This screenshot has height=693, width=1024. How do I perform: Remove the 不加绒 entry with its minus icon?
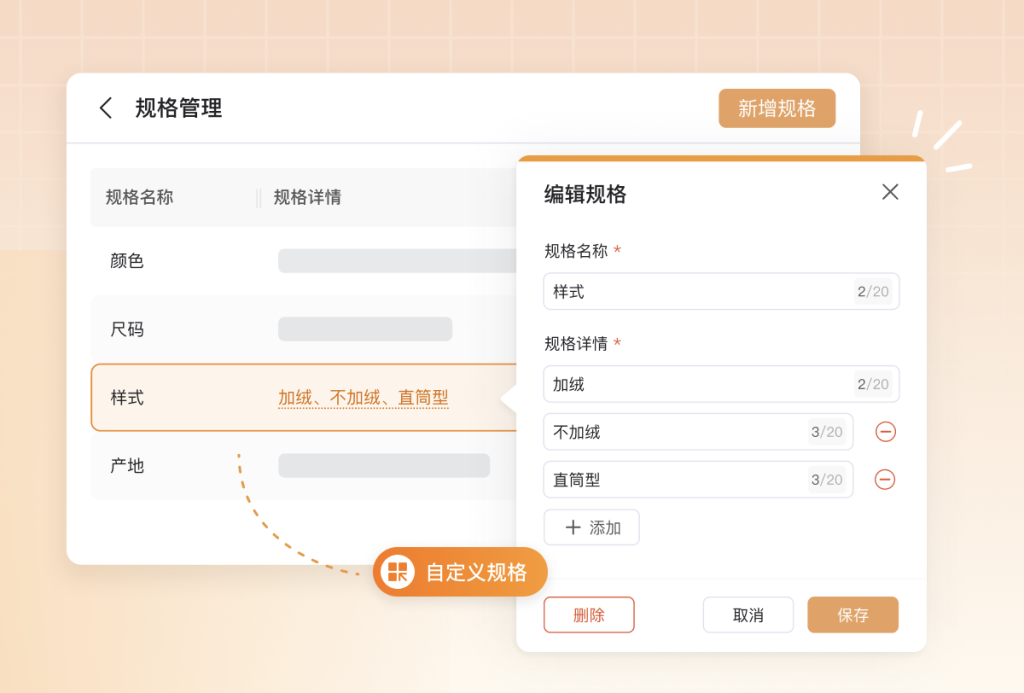click(x=885, y=432)
